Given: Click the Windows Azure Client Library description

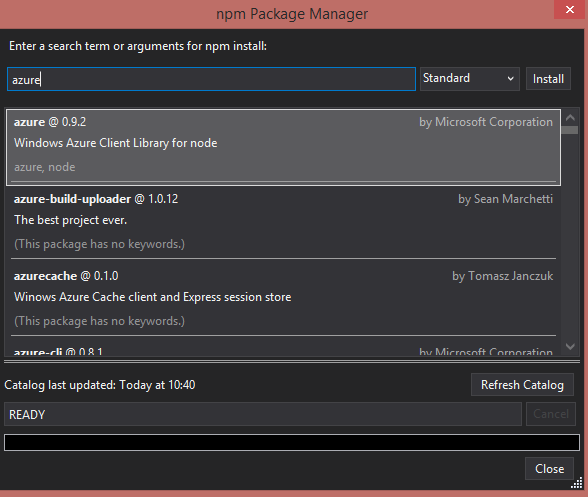Looking at the screenshot, I should pos(116,143).
